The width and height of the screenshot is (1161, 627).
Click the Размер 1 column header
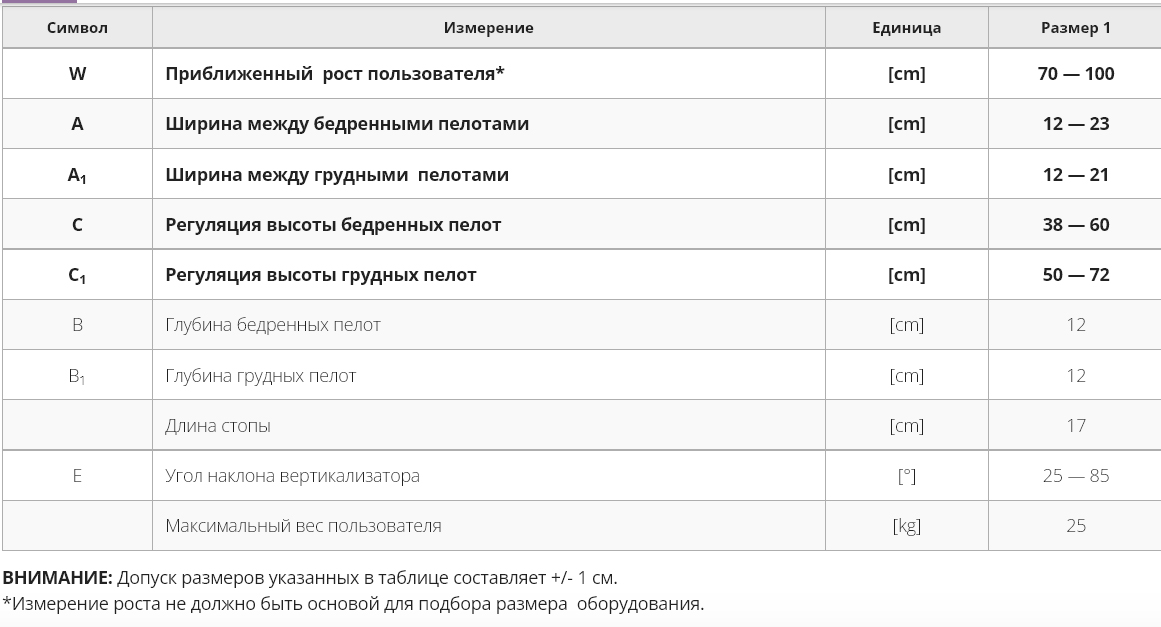tap(1075, 28)
